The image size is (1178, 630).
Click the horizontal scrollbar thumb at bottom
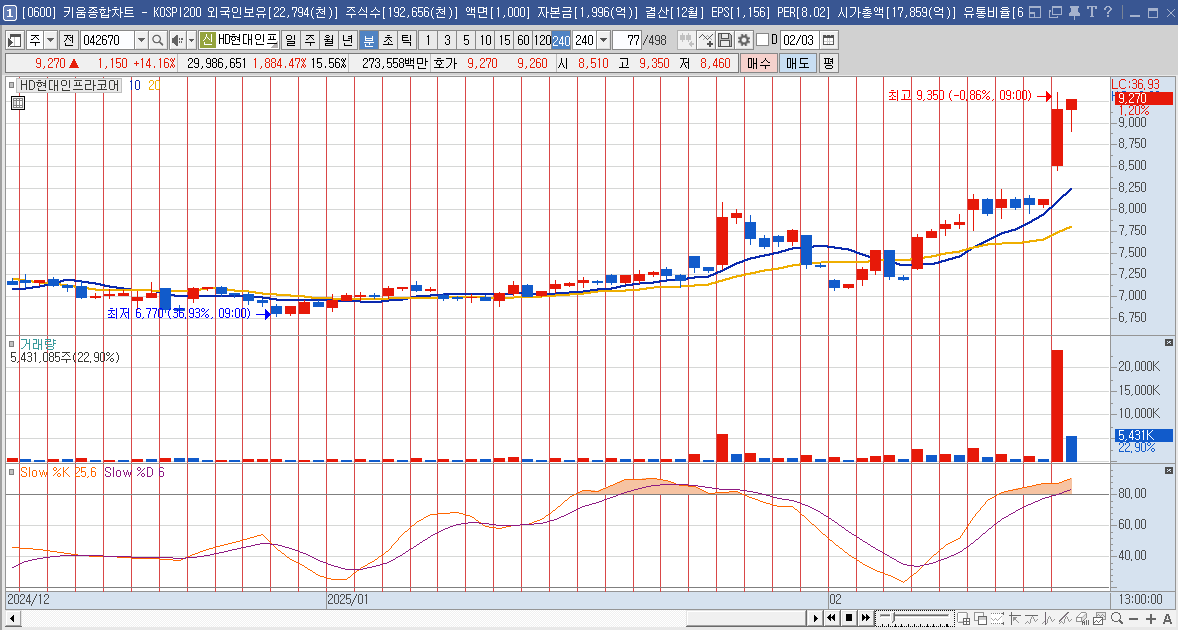[745, 618]
